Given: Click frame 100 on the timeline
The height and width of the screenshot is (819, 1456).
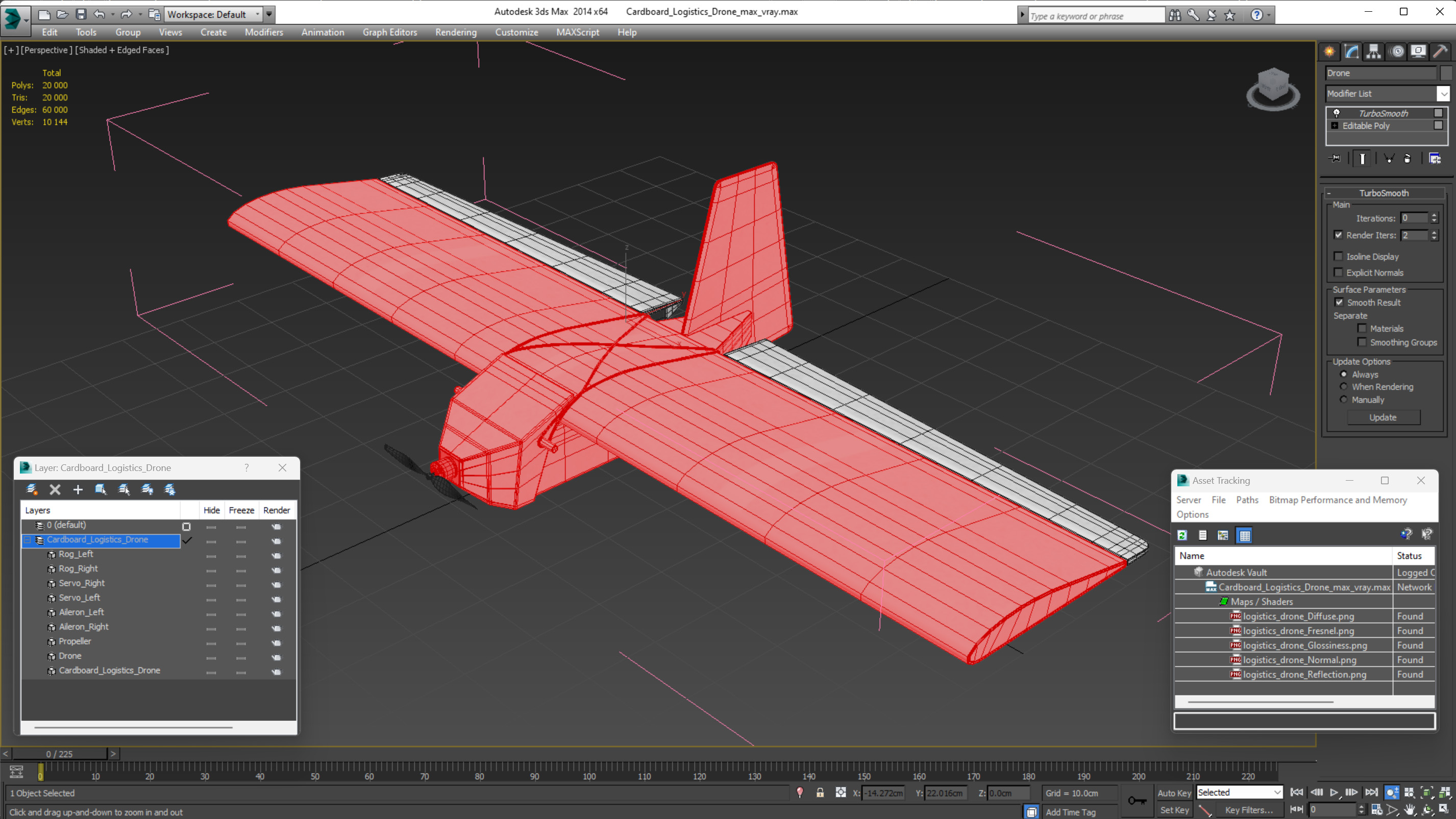Looking at the screenshot, I should (x=589, y=768).
